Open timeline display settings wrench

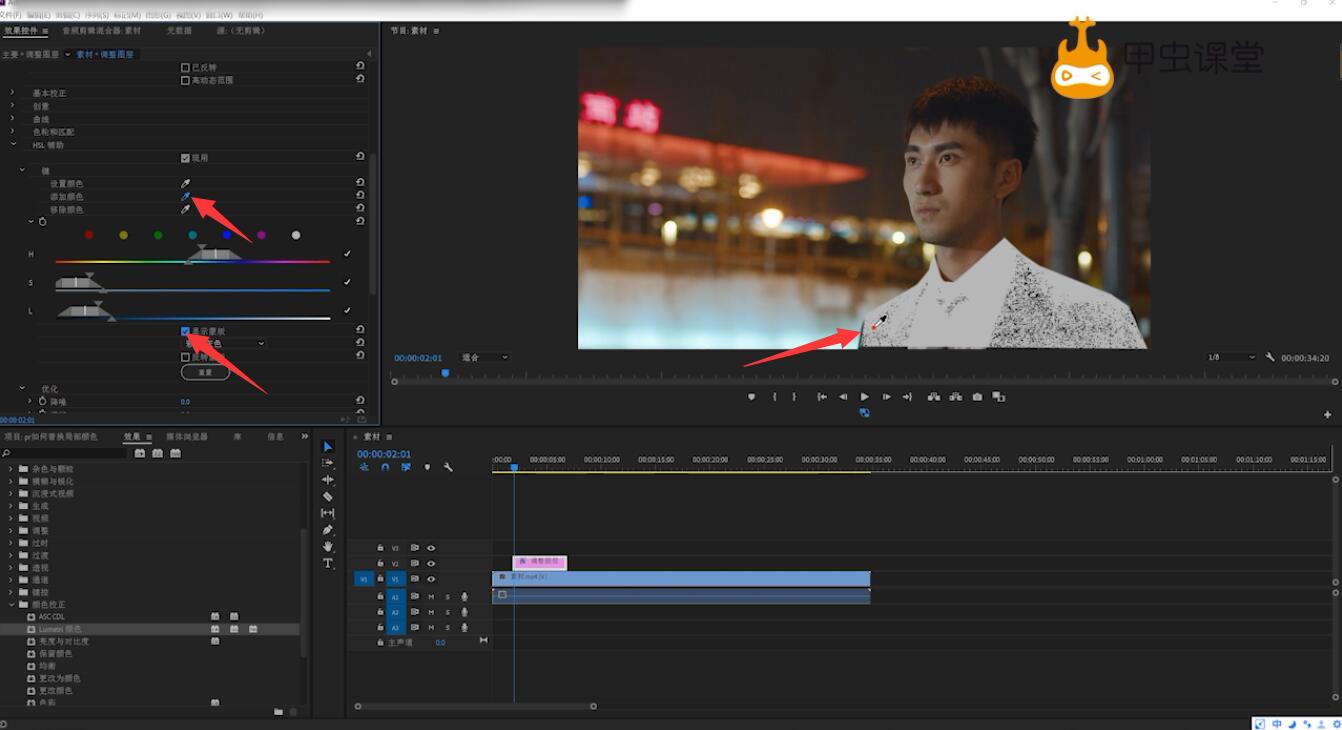[448, 467]
